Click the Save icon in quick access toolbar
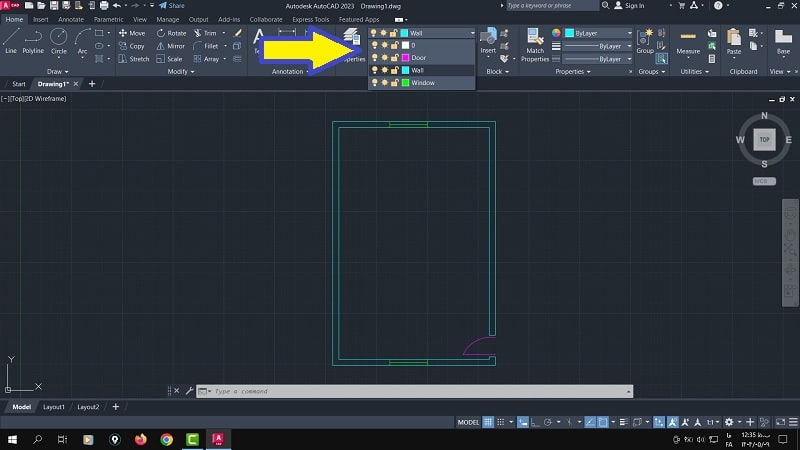 (x=54, y=6)
